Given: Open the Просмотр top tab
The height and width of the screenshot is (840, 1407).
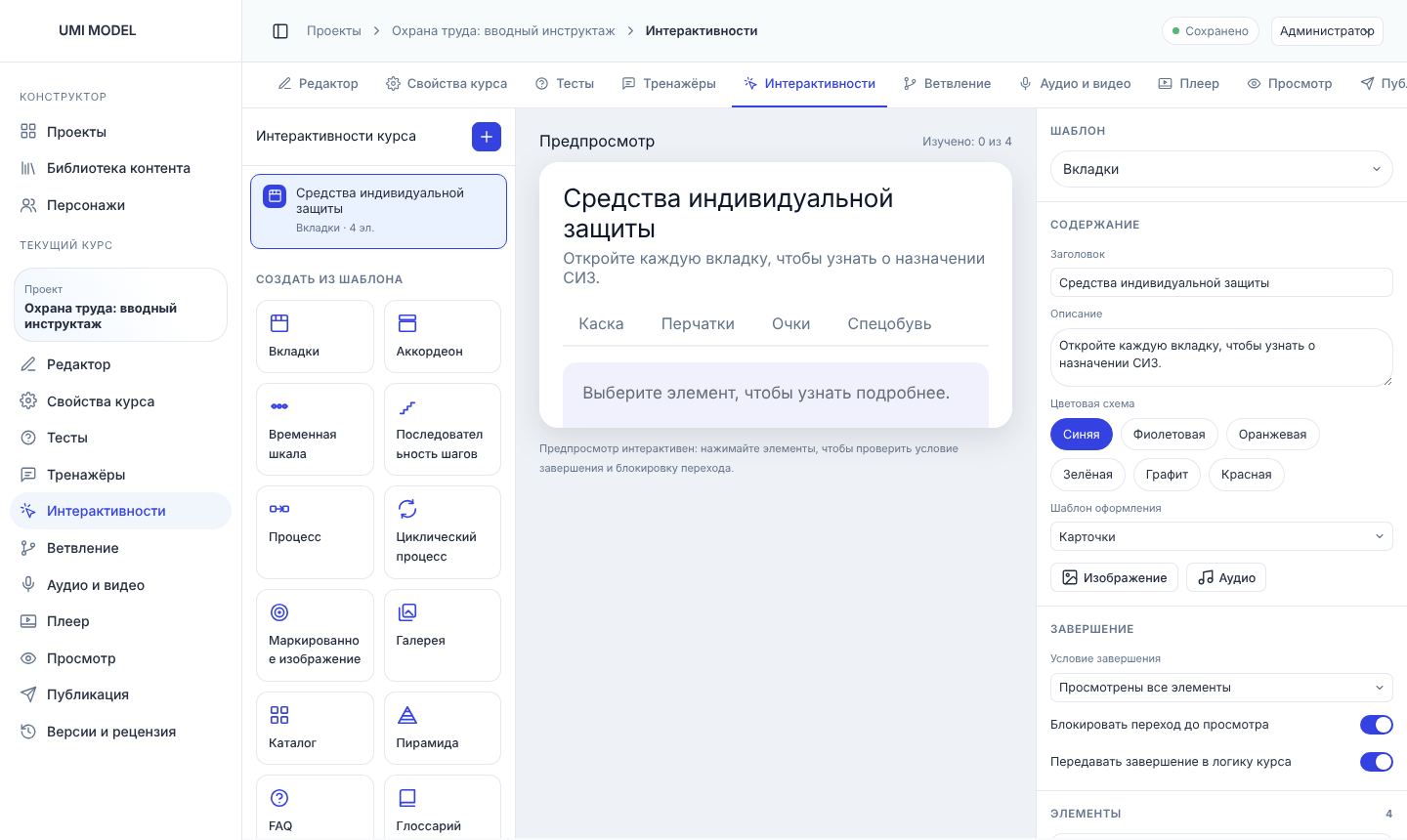Looking at the screenshot, I should [1290, 84].
